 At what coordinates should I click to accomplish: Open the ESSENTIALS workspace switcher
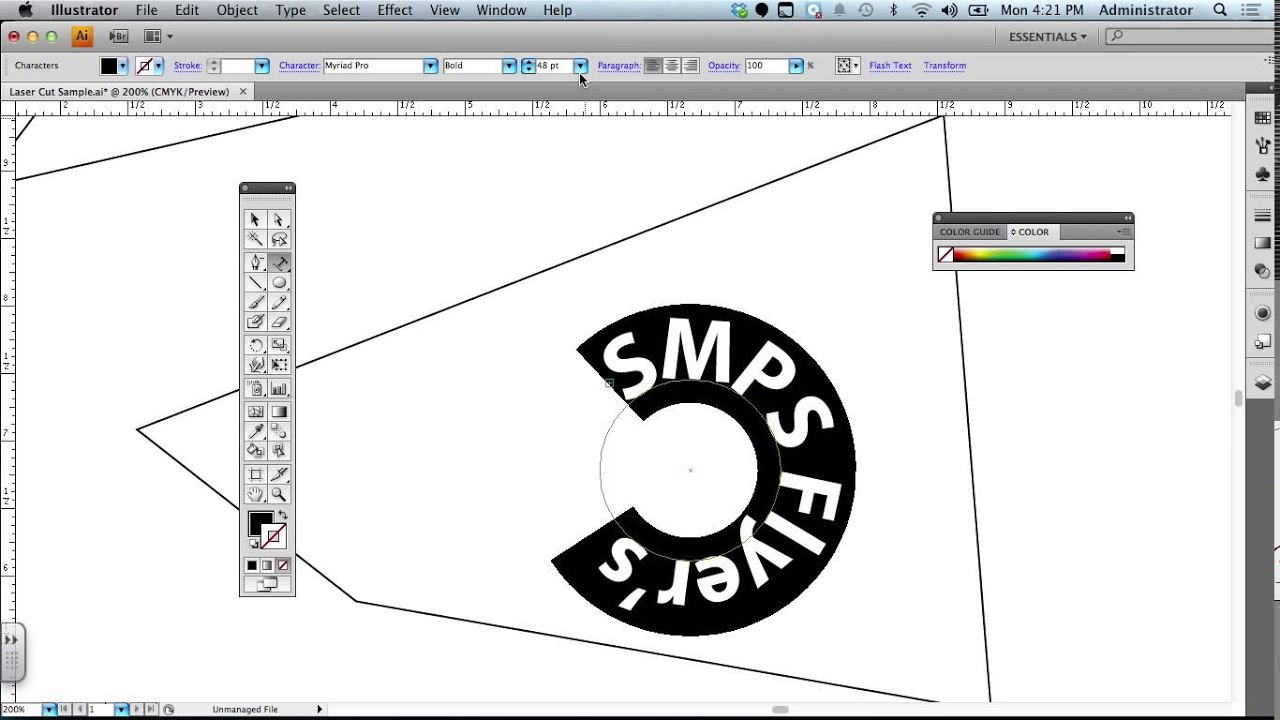[1048, 37]
